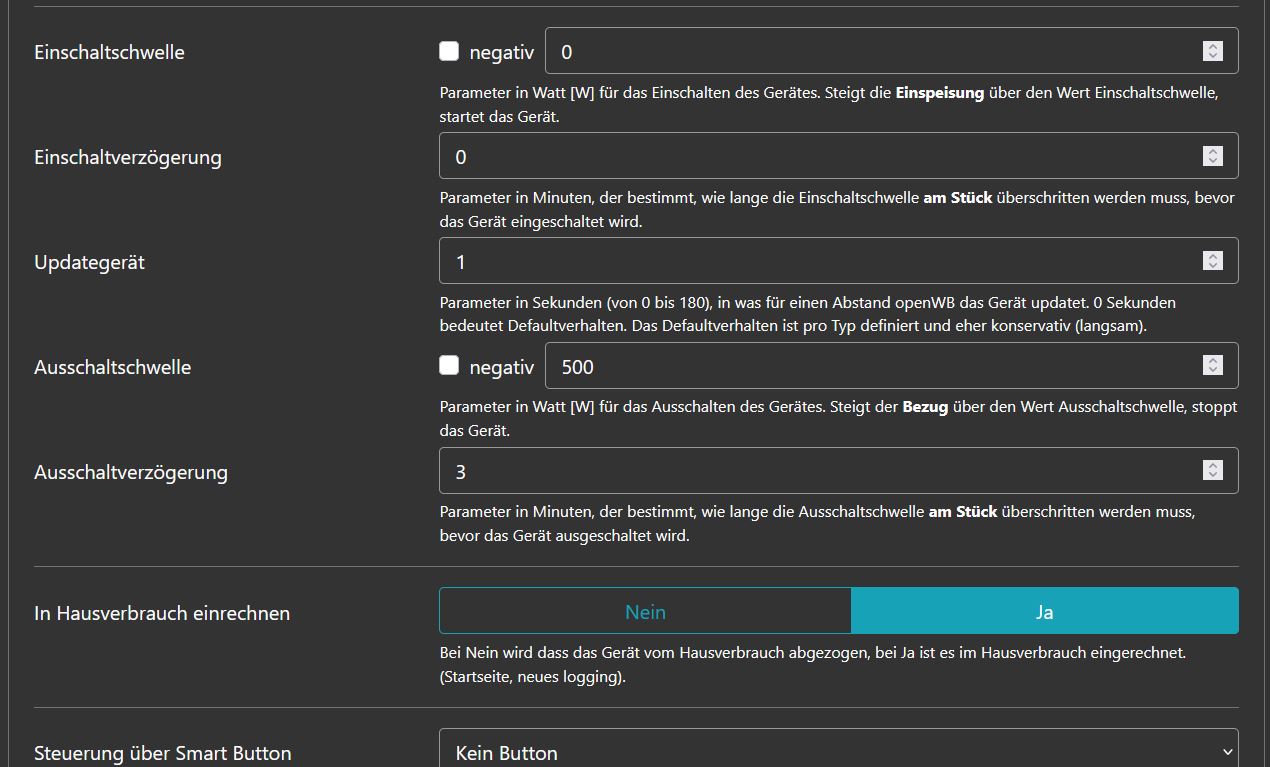
Task: Increase Einschaltverzögerung with the spinner up arrow
Action: pyautogui.click(x=1213, y=151)
